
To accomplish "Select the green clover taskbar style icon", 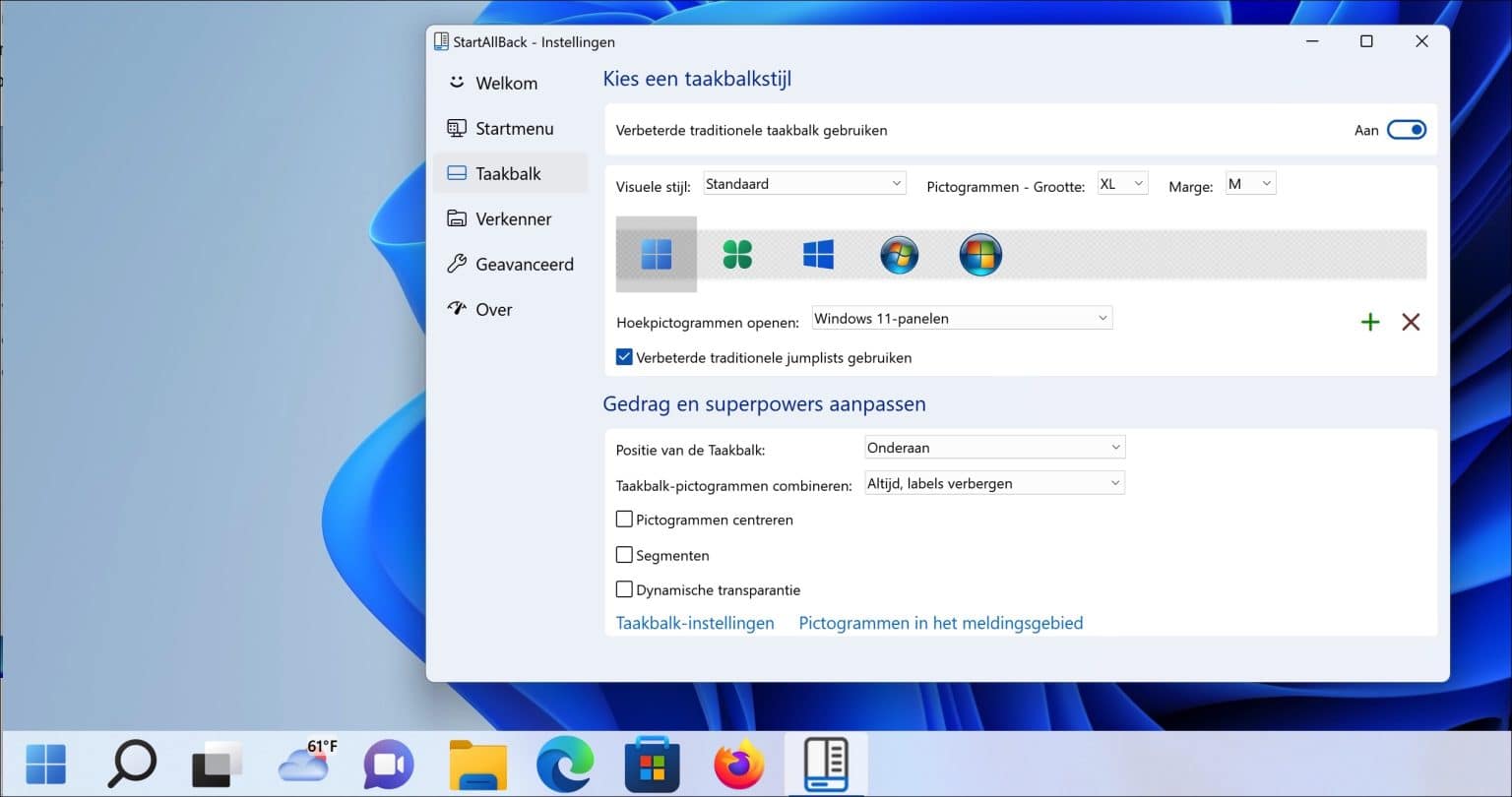I will pos(737,254).
